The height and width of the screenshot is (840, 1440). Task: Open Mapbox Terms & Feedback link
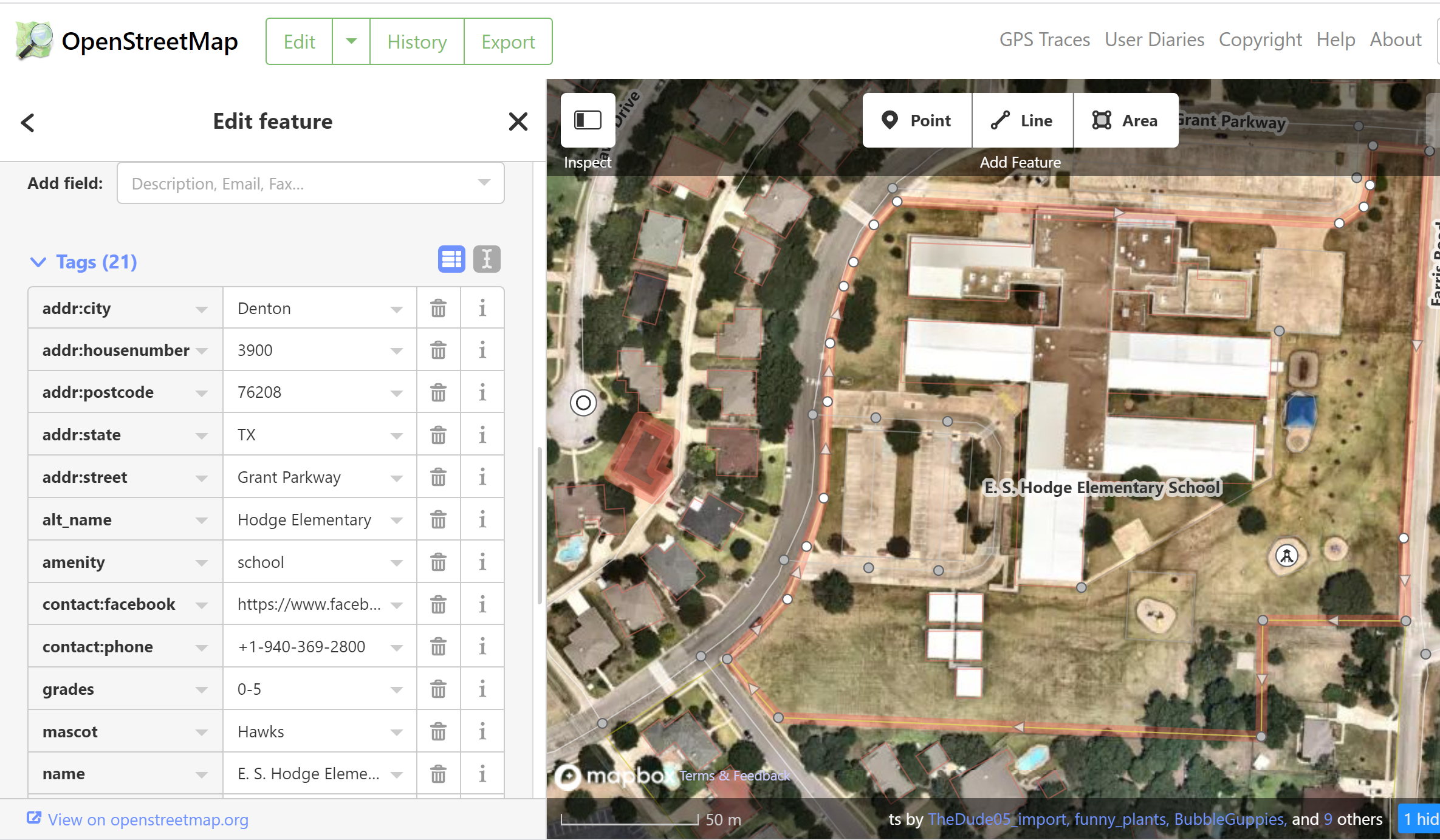(x=735, y=776)
